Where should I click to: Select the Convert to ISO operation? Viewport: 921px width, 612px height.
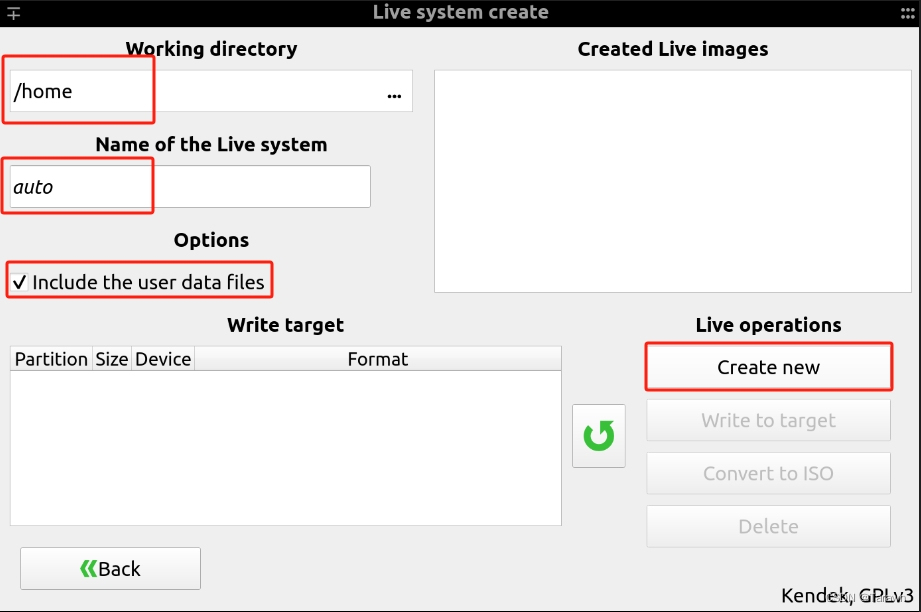click(767, 473)
